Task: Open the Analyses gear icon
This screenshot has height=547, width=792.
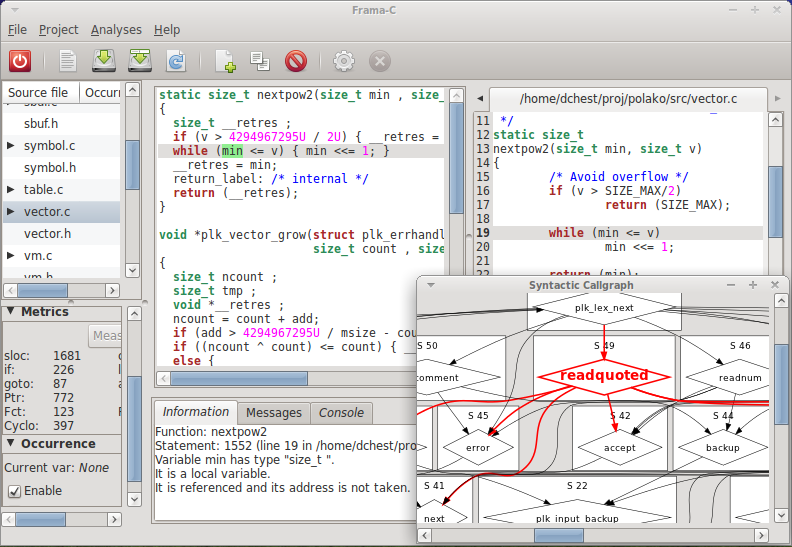Action: (x=344, y=61)
